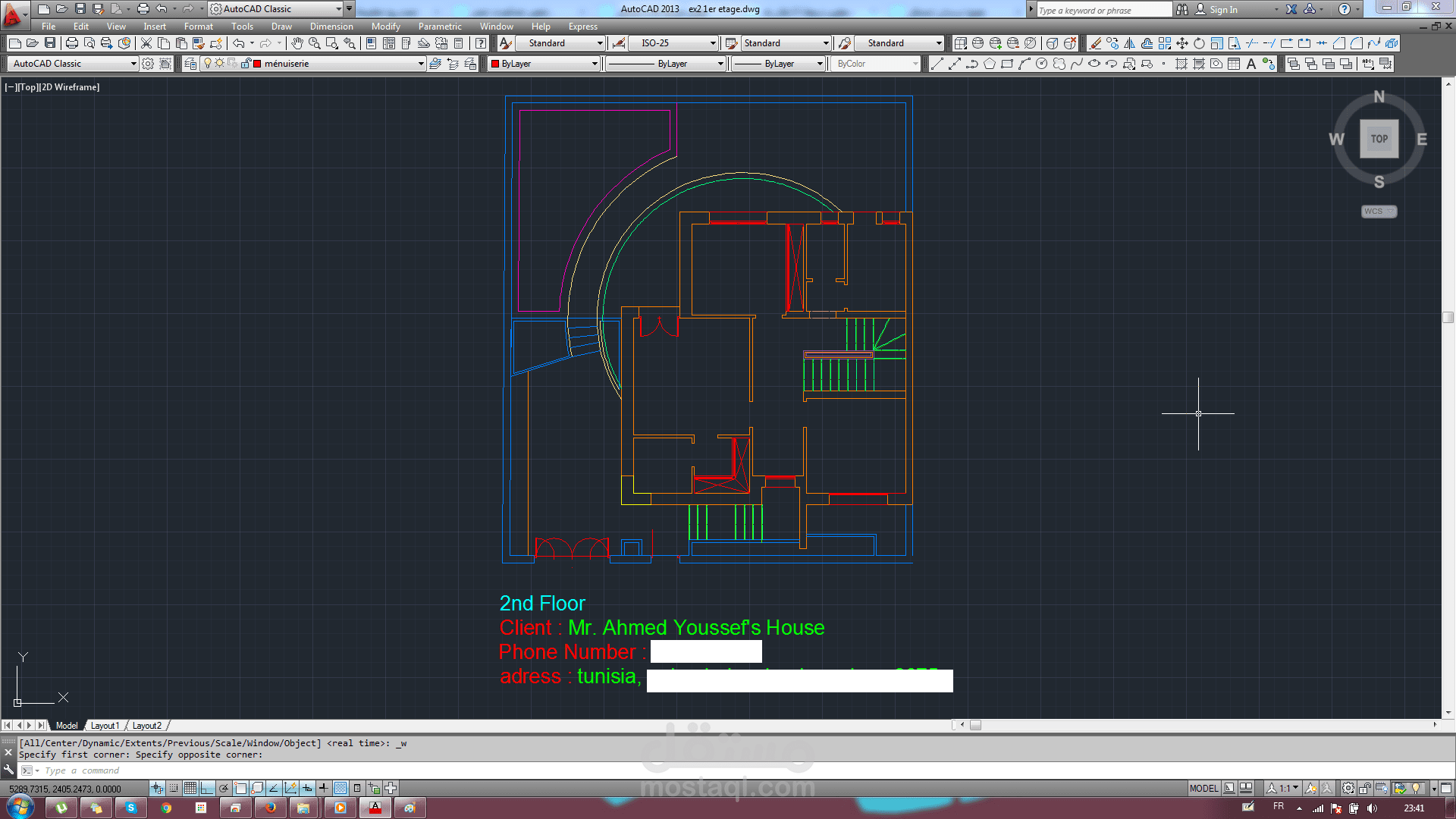This screenshot has height=819, width=1456.
Task: Click the MODEL space button
Action: (x=1203, y=789)
